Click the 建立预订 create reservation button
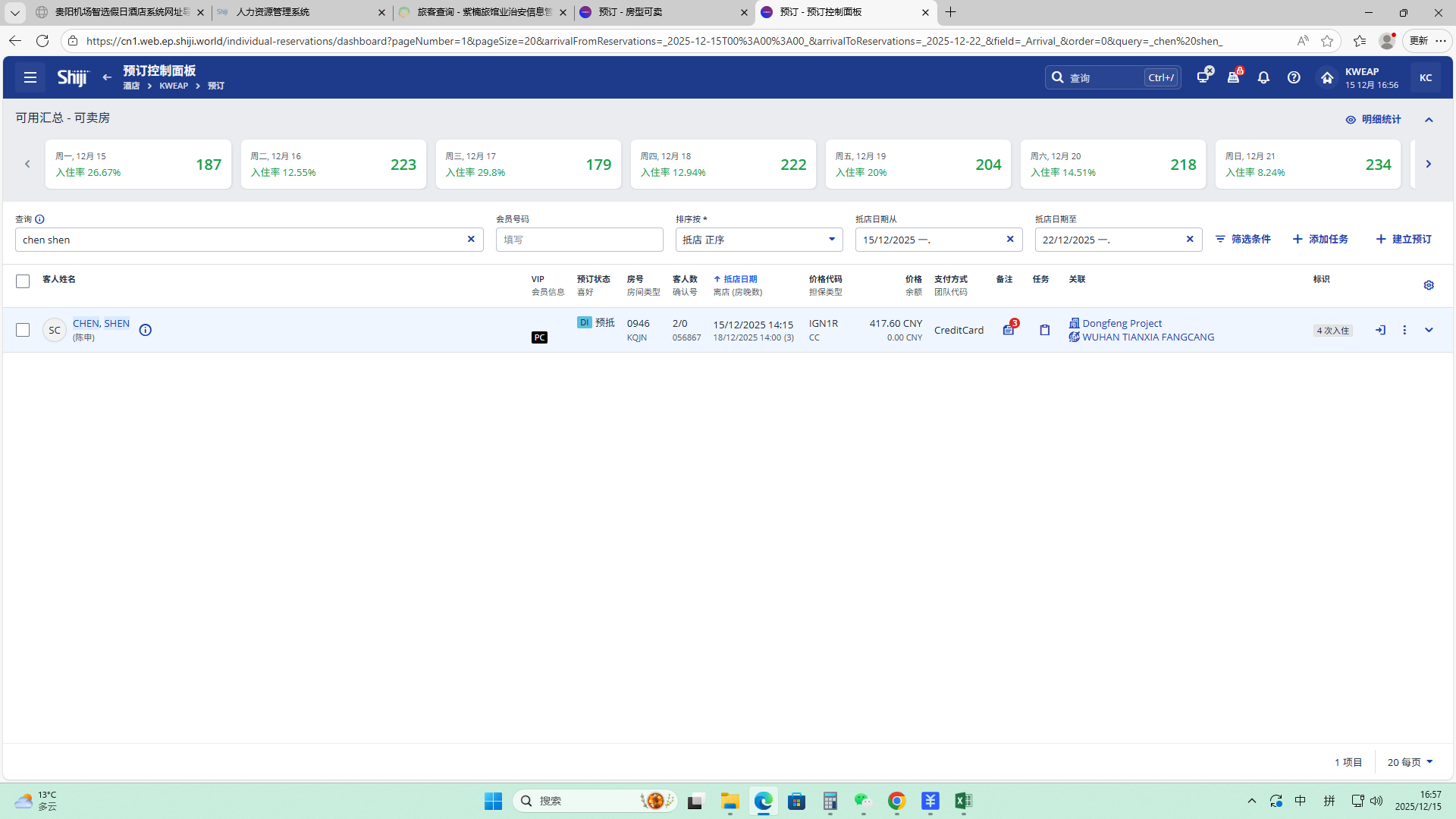1456x819 pixels. [1404, 239]
